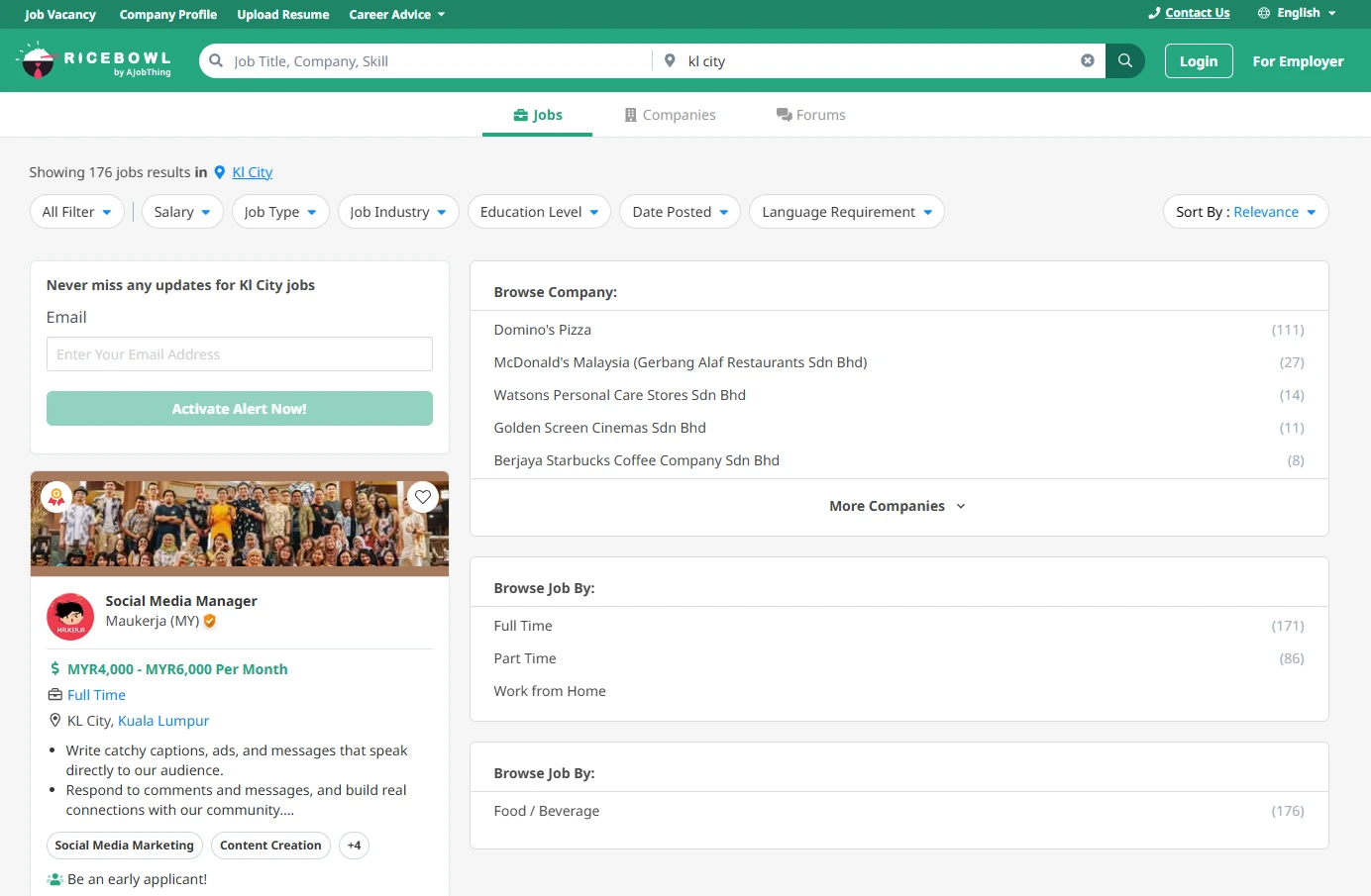Expand More Companies list

coord(898,506)
